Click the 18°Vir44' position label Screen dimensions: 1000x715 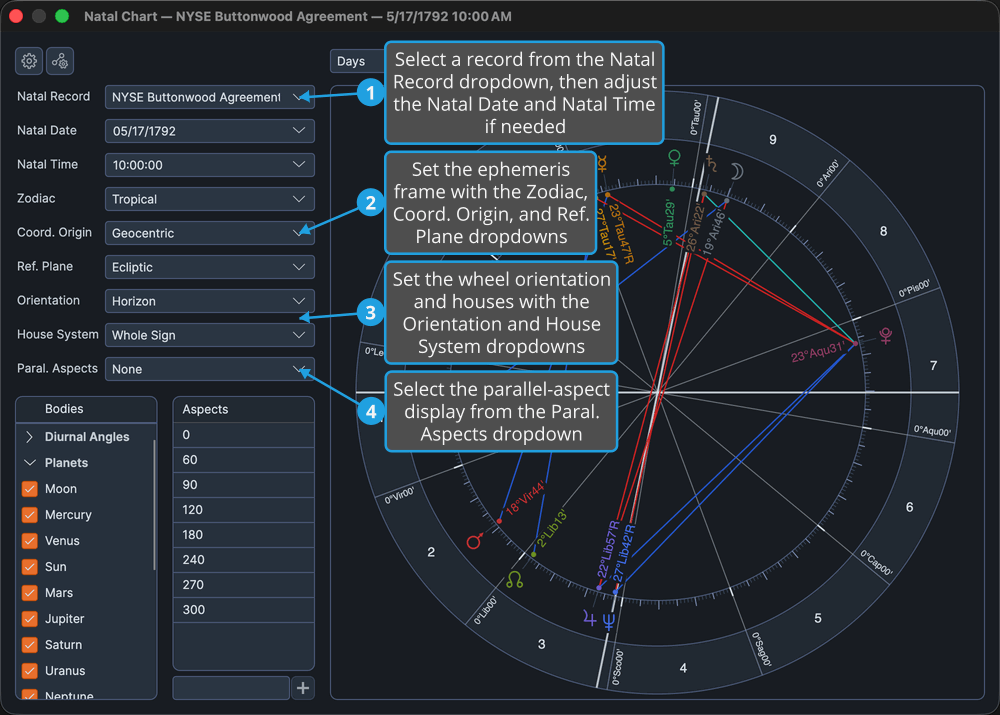pyautogui.click(x=526, y=499)
